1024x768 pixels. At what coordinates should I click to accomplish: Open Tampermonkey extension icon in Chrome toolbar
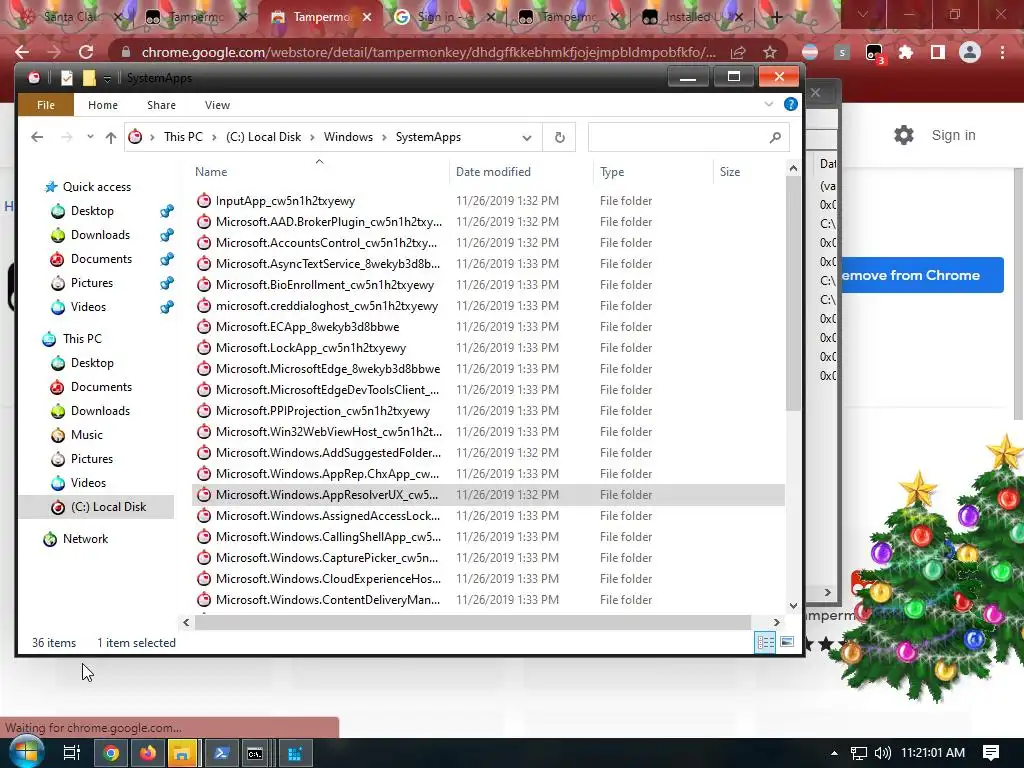pyautogui.click(x=874, y=53)
